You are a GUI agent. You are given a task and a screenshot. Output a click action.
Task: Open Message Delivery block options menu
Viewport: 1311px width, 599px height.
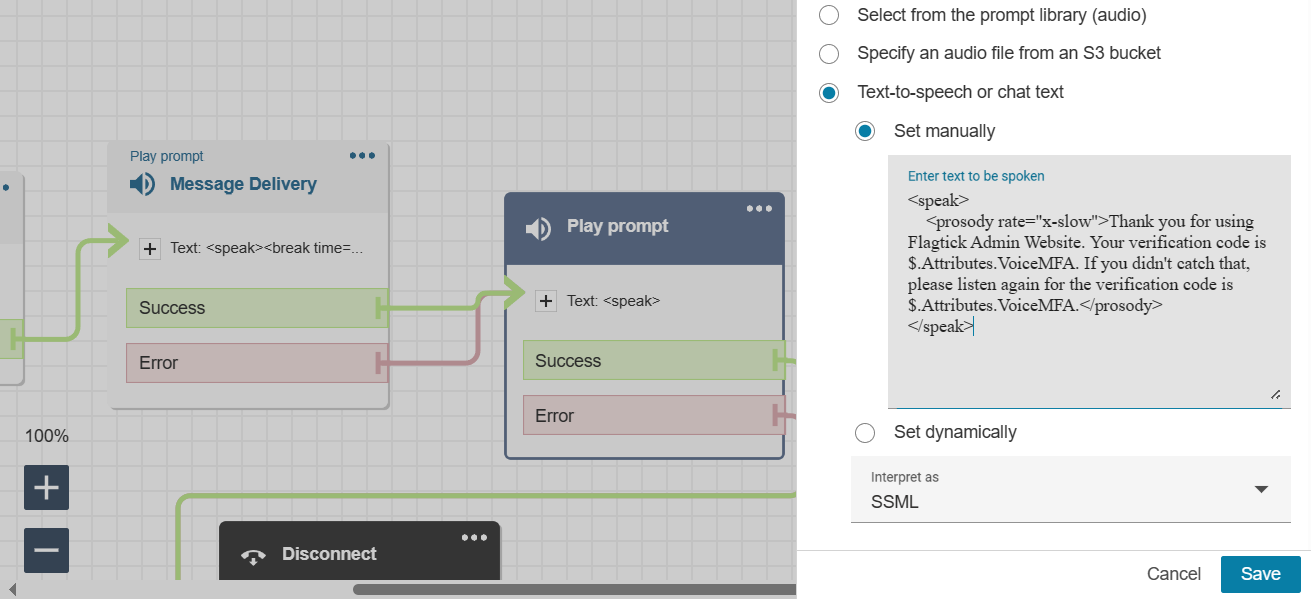click(x=362, y=156)
